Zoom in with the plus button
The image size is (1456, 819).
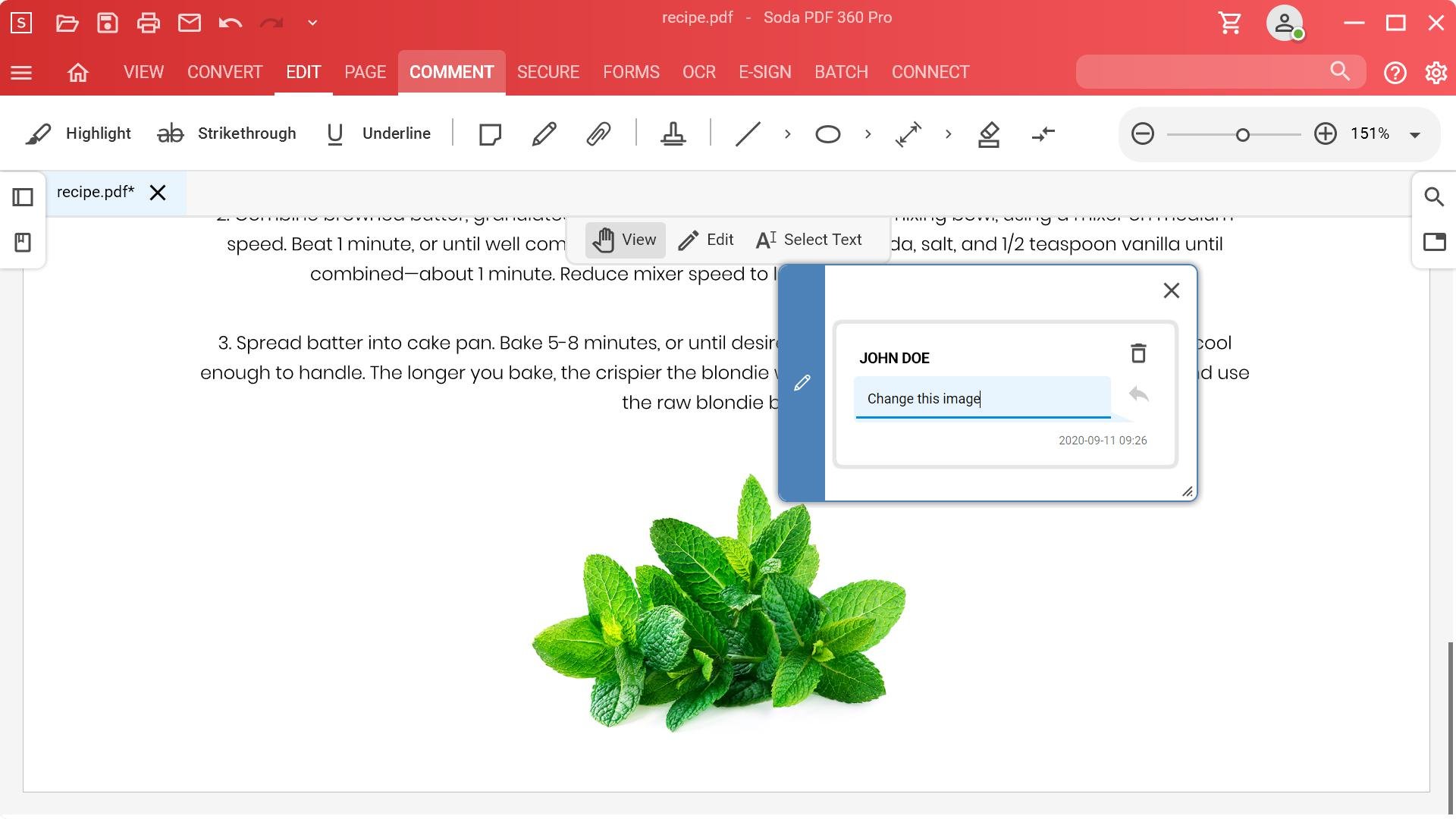[x=1326, y=134]
